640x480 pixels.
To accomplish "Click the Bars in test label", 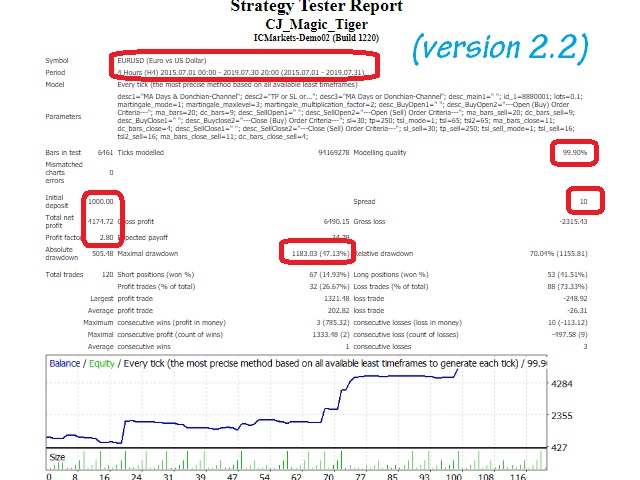I will click(x=63, y=153).
